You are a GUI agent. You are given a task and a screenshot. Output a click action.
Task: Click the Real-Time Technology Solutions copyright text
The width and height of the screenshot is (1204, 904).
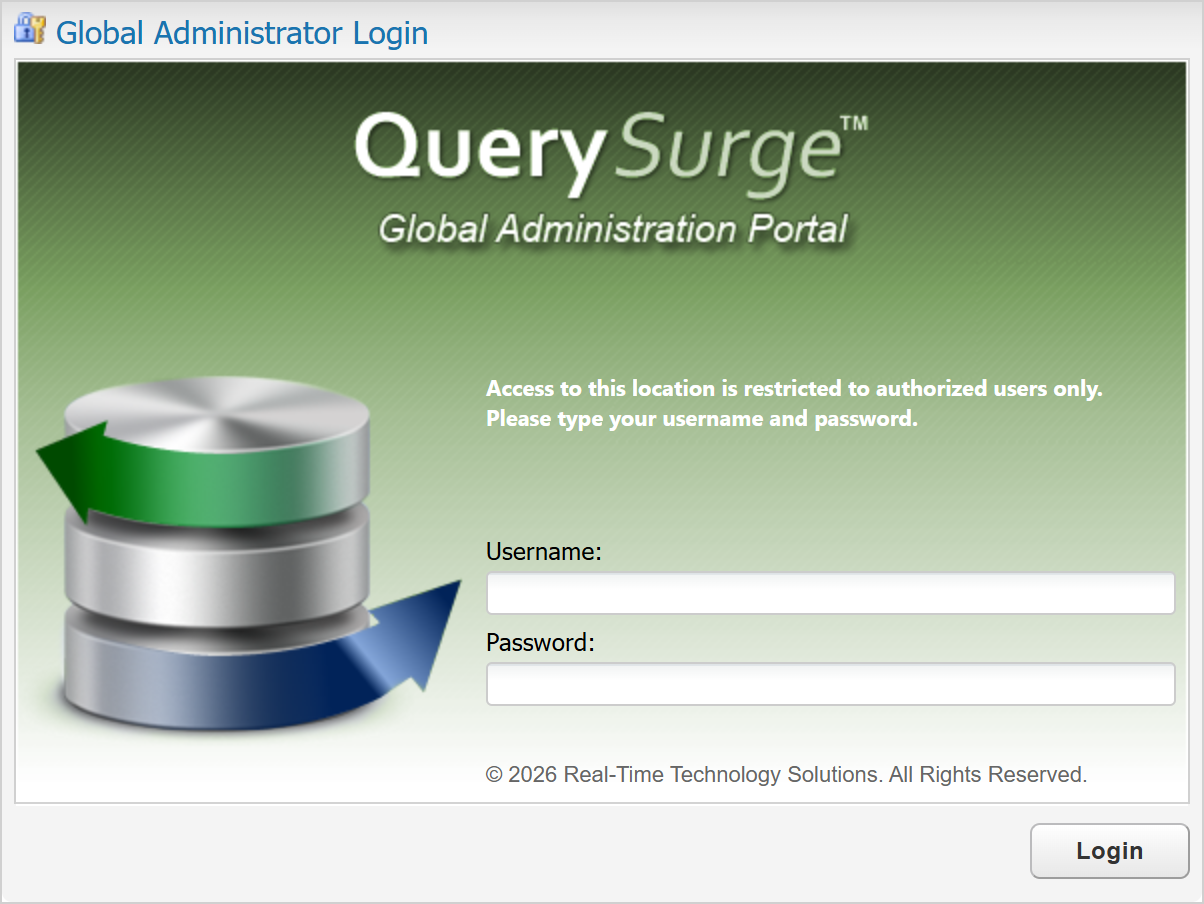786,774
